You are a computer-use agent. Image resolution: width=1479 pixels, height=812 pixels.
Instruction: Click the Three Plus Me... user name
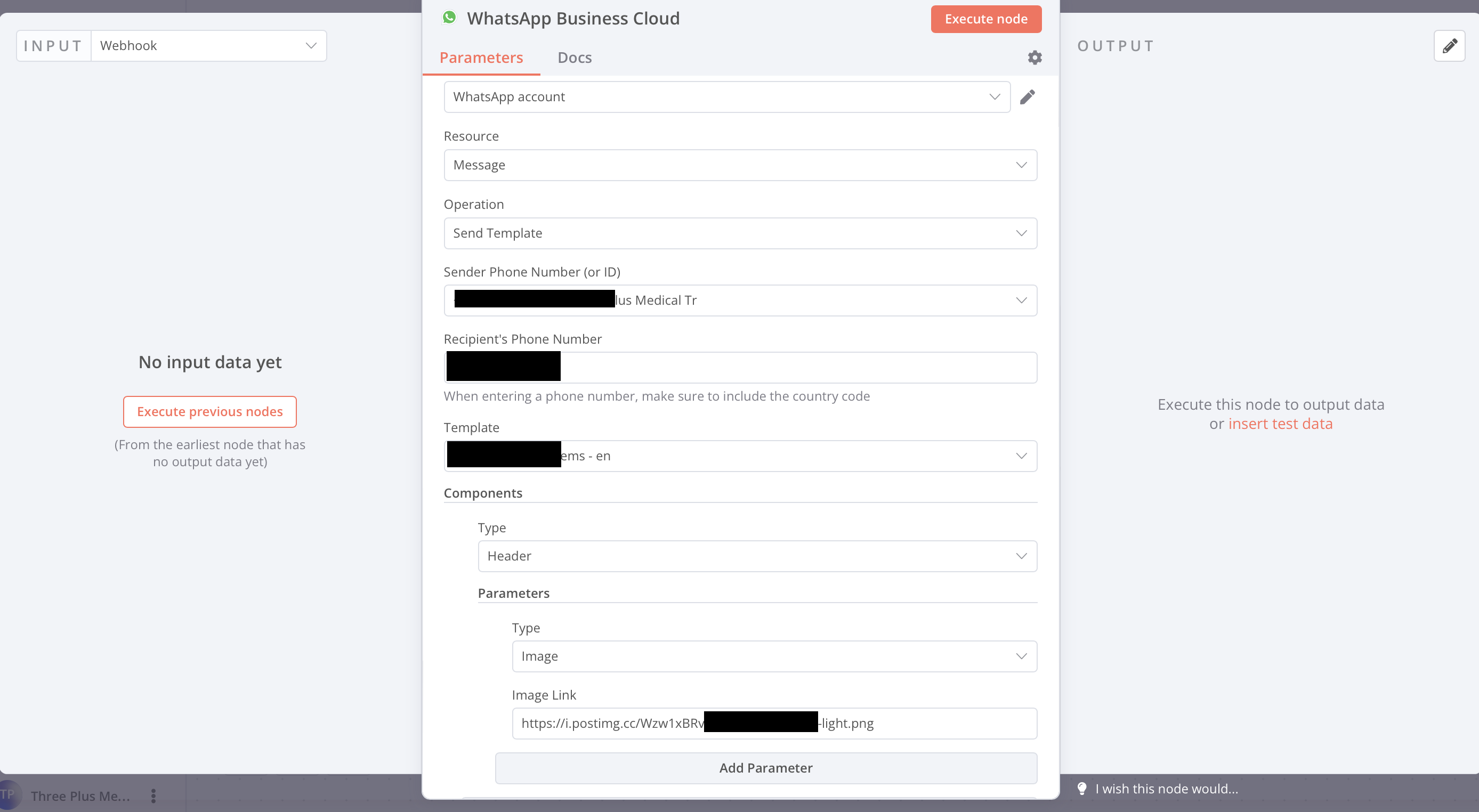(x=80, y=796)
